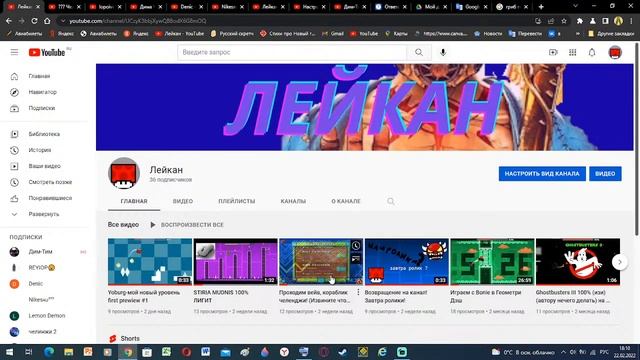Click the blue ВИДЕО button
The width and height of the screenshot is (640, 360).
pos(605,174)
